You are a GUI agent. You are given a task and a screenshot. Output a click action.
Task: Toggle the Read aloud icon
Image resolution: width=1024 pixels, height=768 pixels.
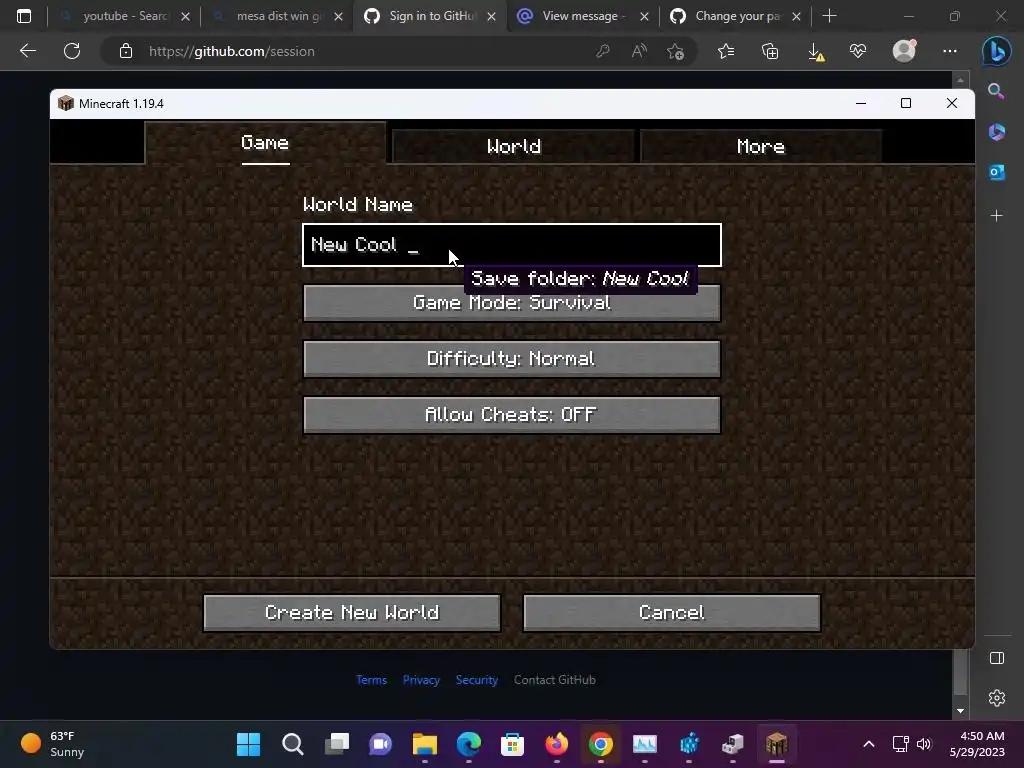click(x=639, y=51)
